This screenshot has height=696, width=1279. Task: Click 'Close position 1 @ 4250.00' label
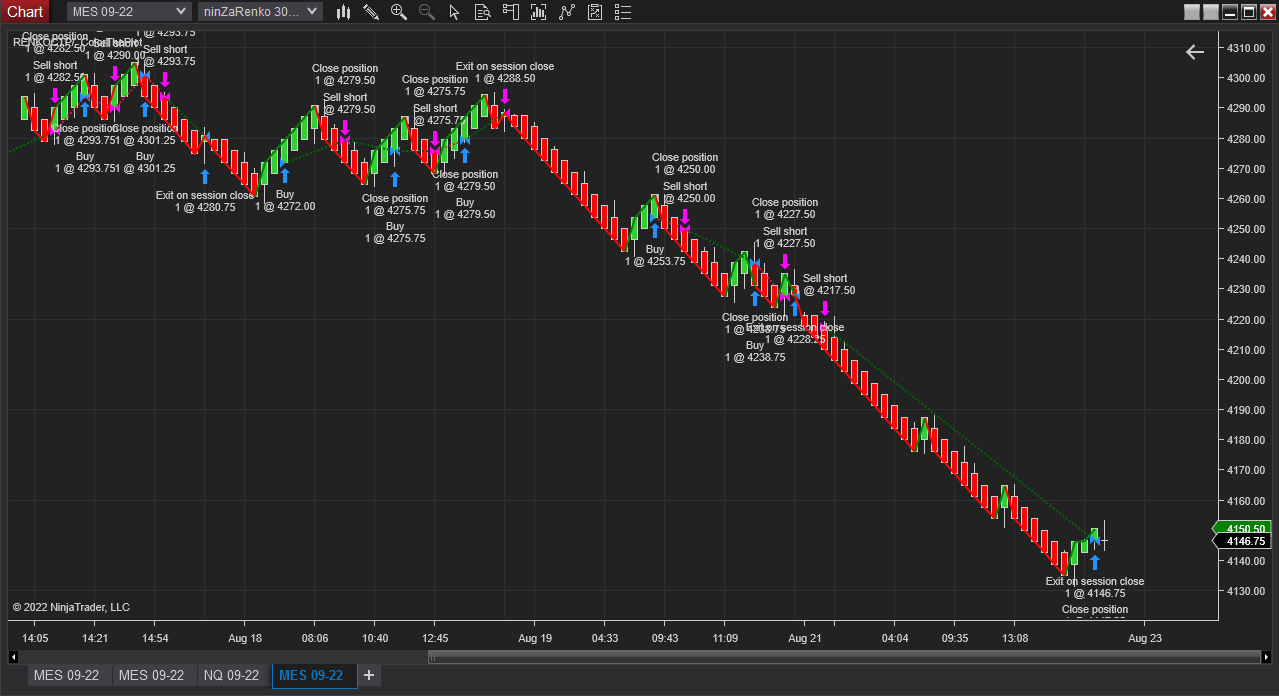pos(685,163)
